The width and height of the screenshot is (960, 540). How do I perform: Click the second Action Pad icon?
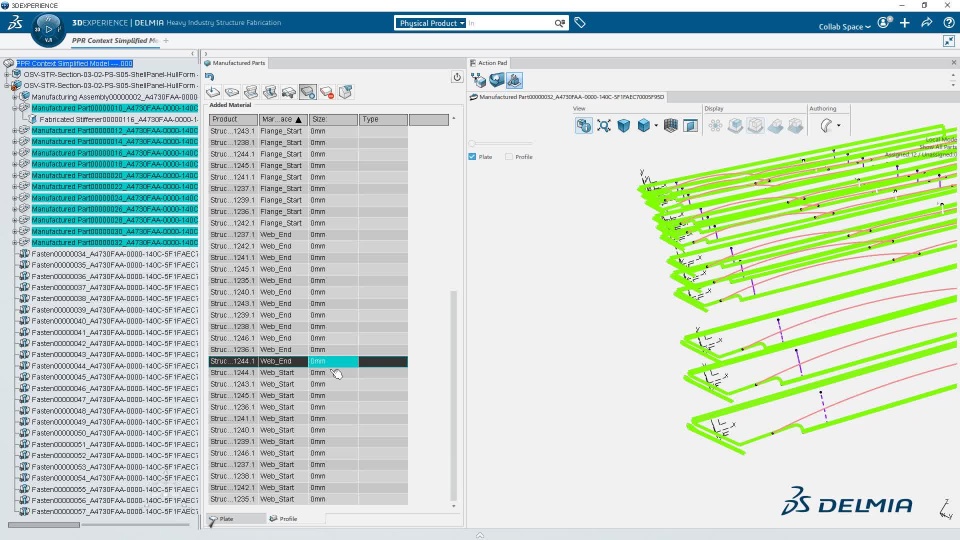coord(497,80)
